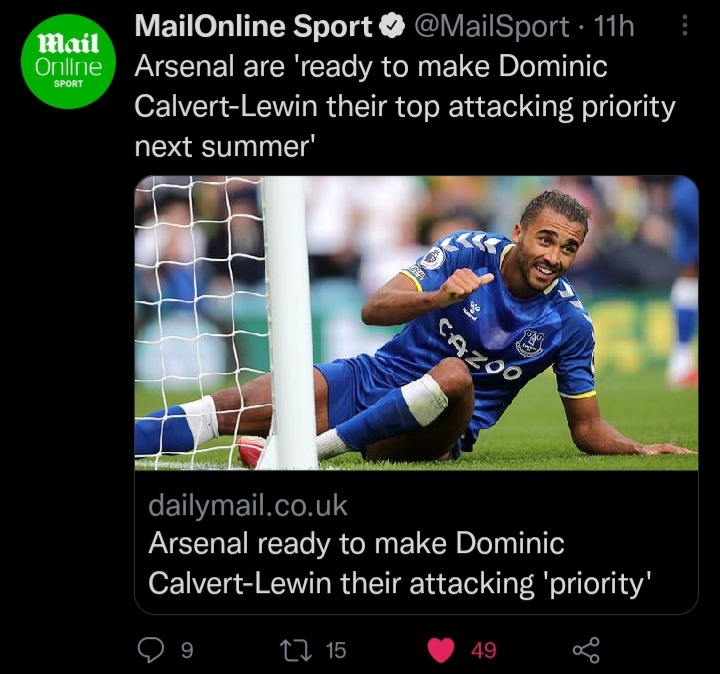Viewport: 720px width, 674px height.
Task: Open the tweet's 11h timestamp
Action: pos(614,26)
